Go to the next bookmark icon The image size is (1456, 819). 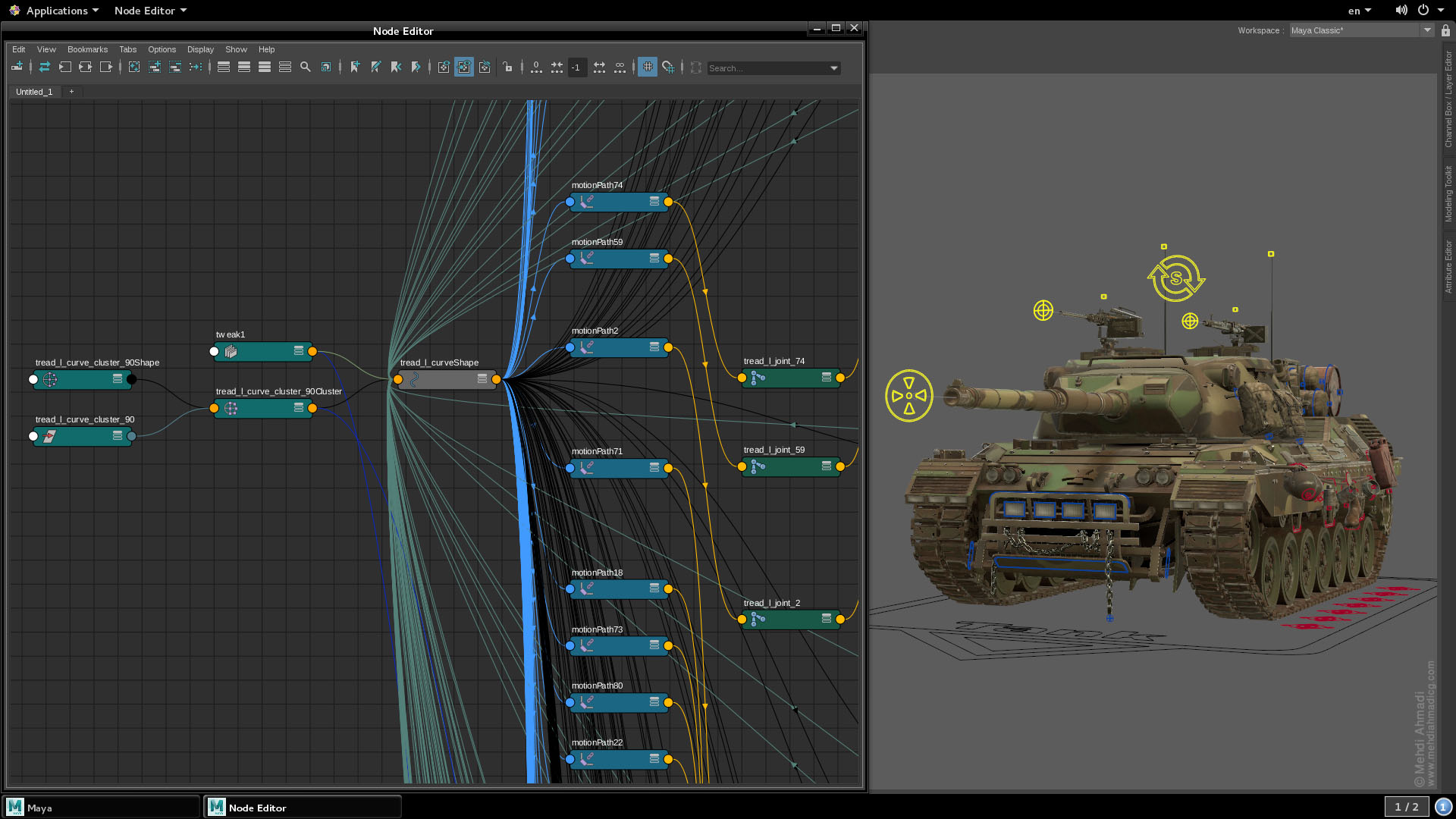(x=416, y=67)
